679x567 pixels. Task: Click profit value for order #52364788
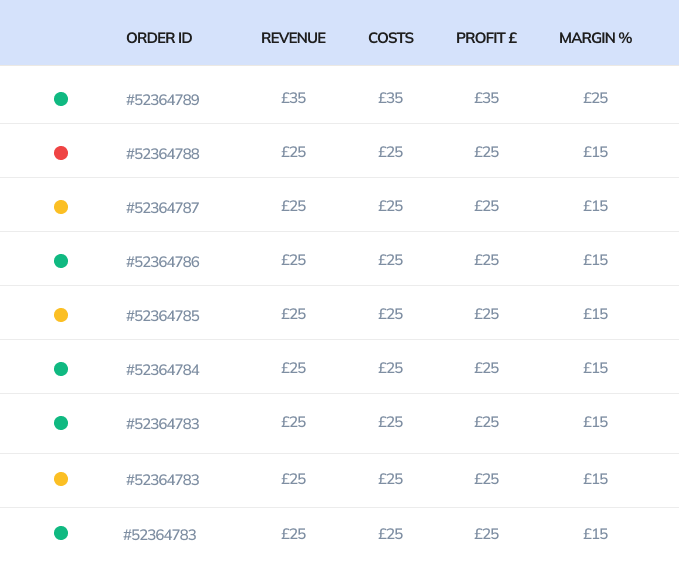tap(487, 152)
